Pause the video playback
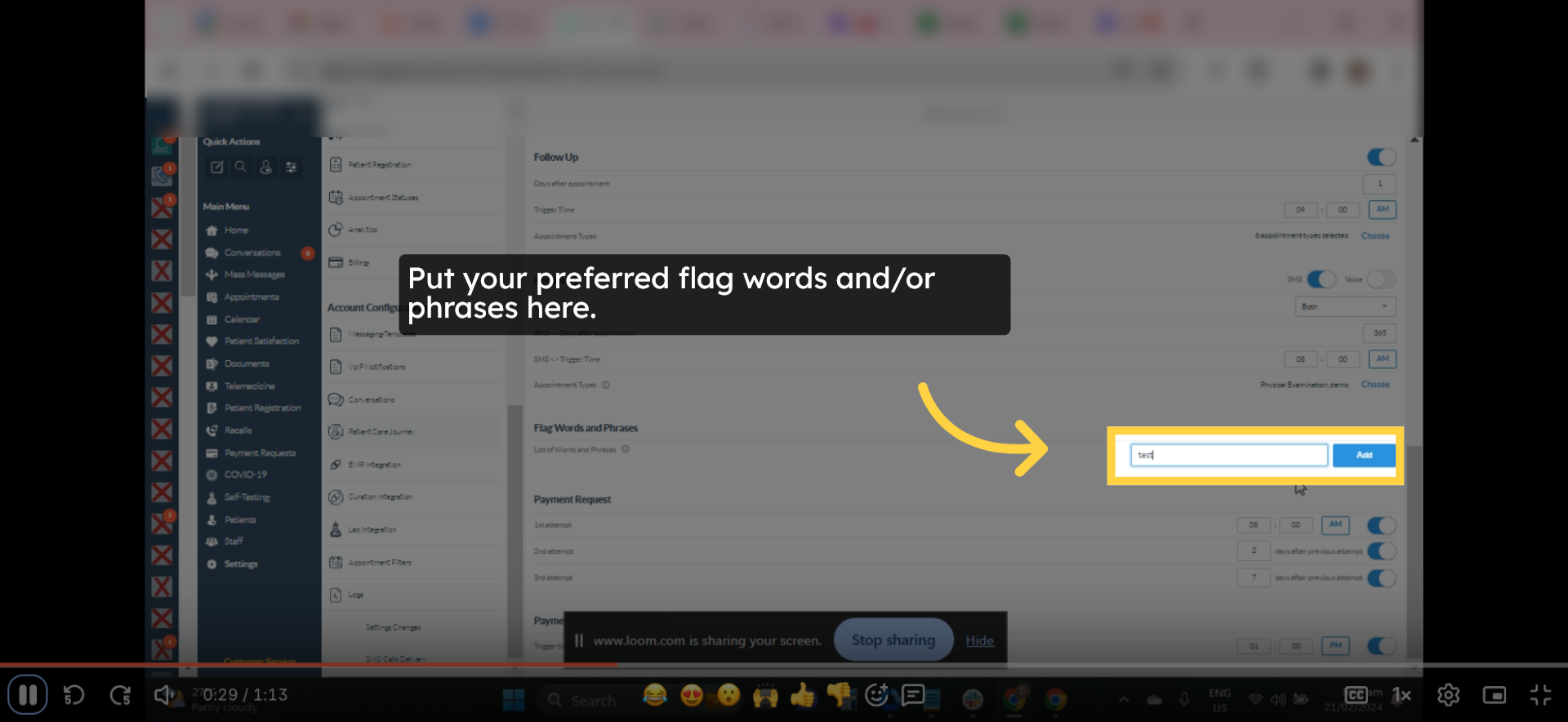Image resolution: width=1568 pixels, height=722 pixels. tap(28, 695)
